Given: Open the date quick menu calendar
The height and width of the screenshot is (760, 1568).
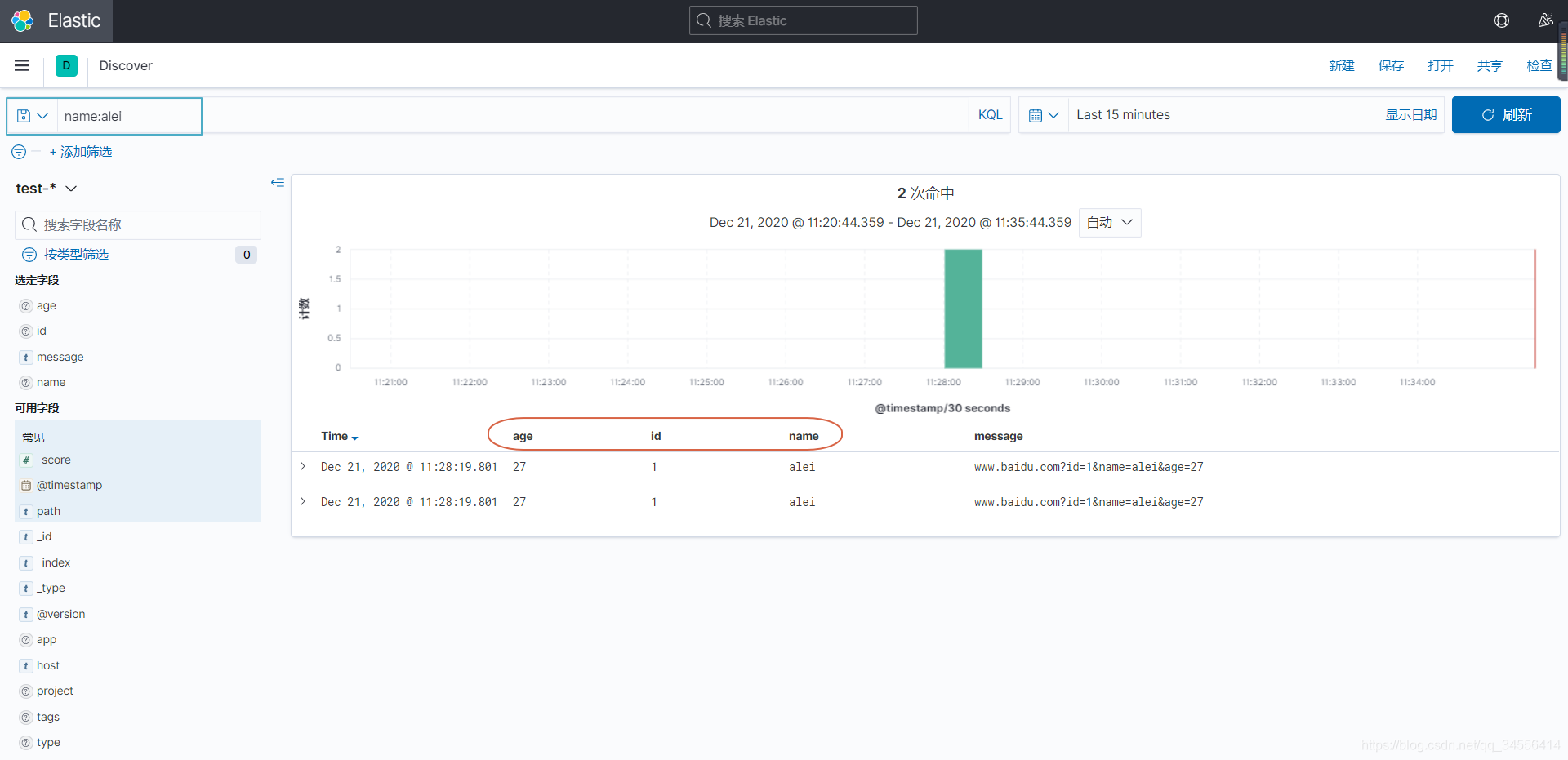Looking at the screenshot, I should pos(1044,115).
